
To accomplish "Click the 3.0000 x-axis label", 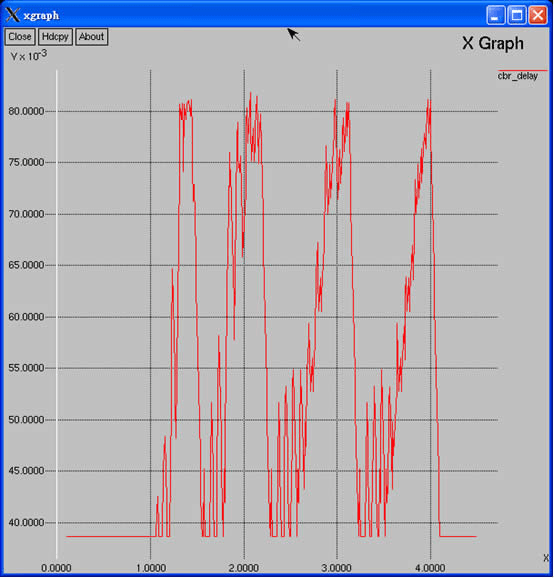I will [337, 568].
